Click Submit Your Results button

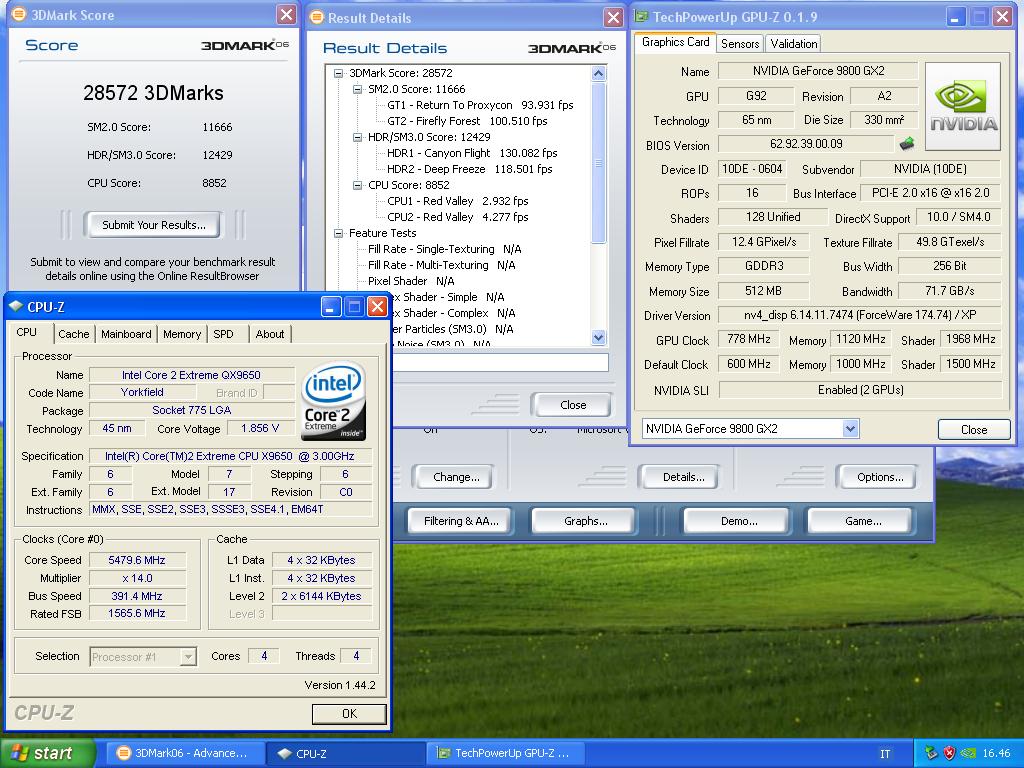point(153,225)
